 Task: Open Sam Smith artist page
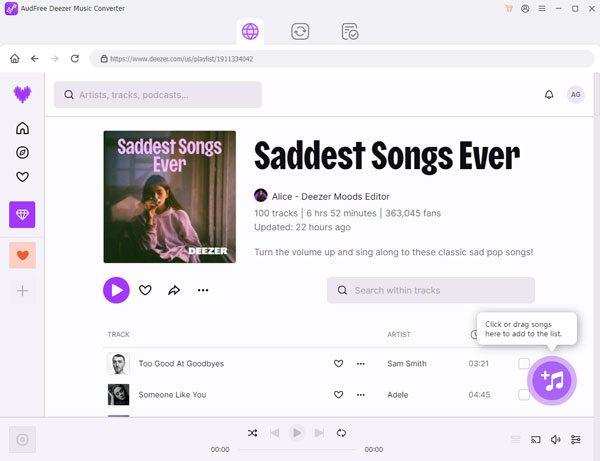click(407, 363)
